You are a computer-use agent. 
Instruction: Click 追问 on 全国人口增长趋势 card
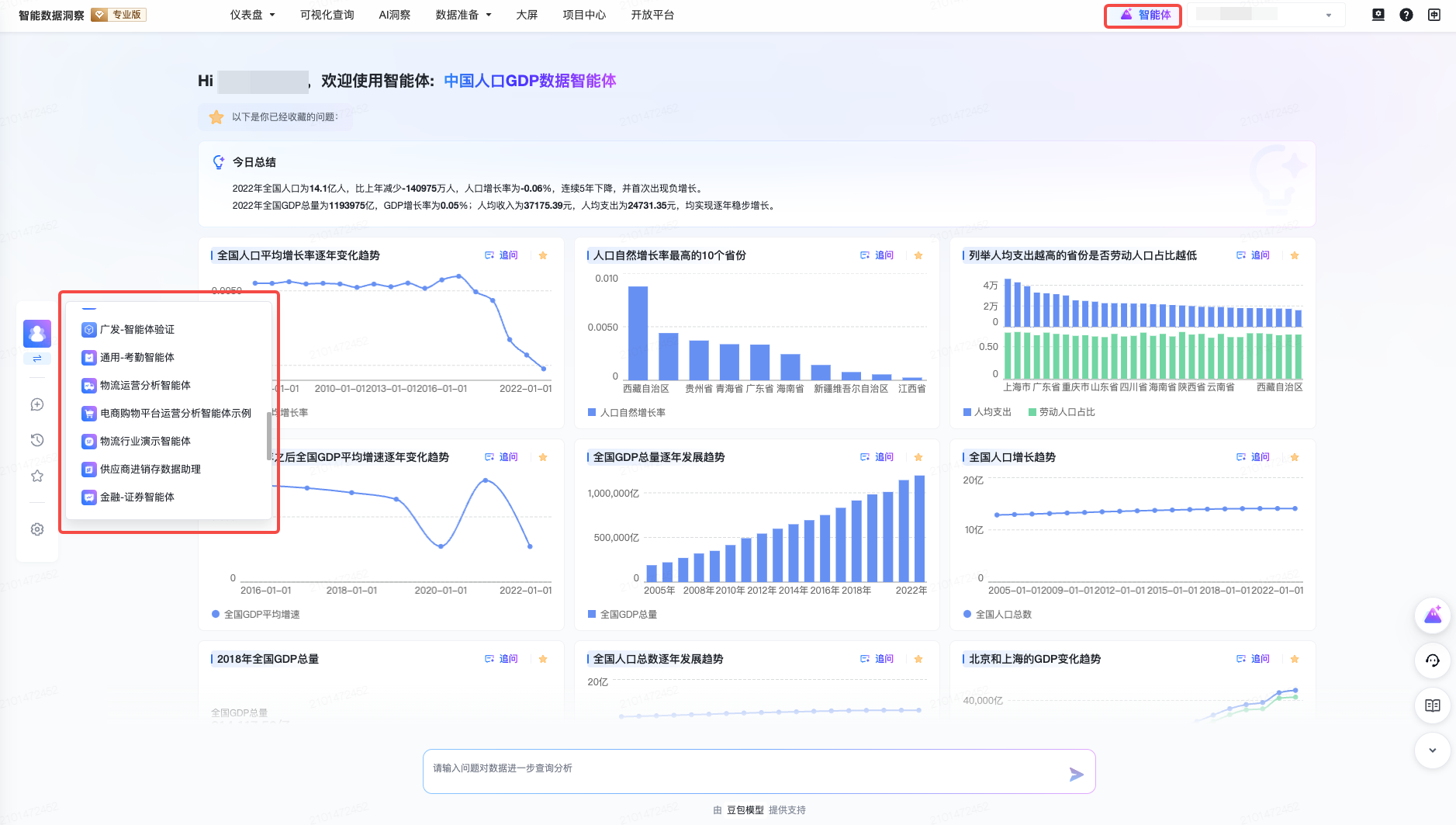click(1253, 457)
